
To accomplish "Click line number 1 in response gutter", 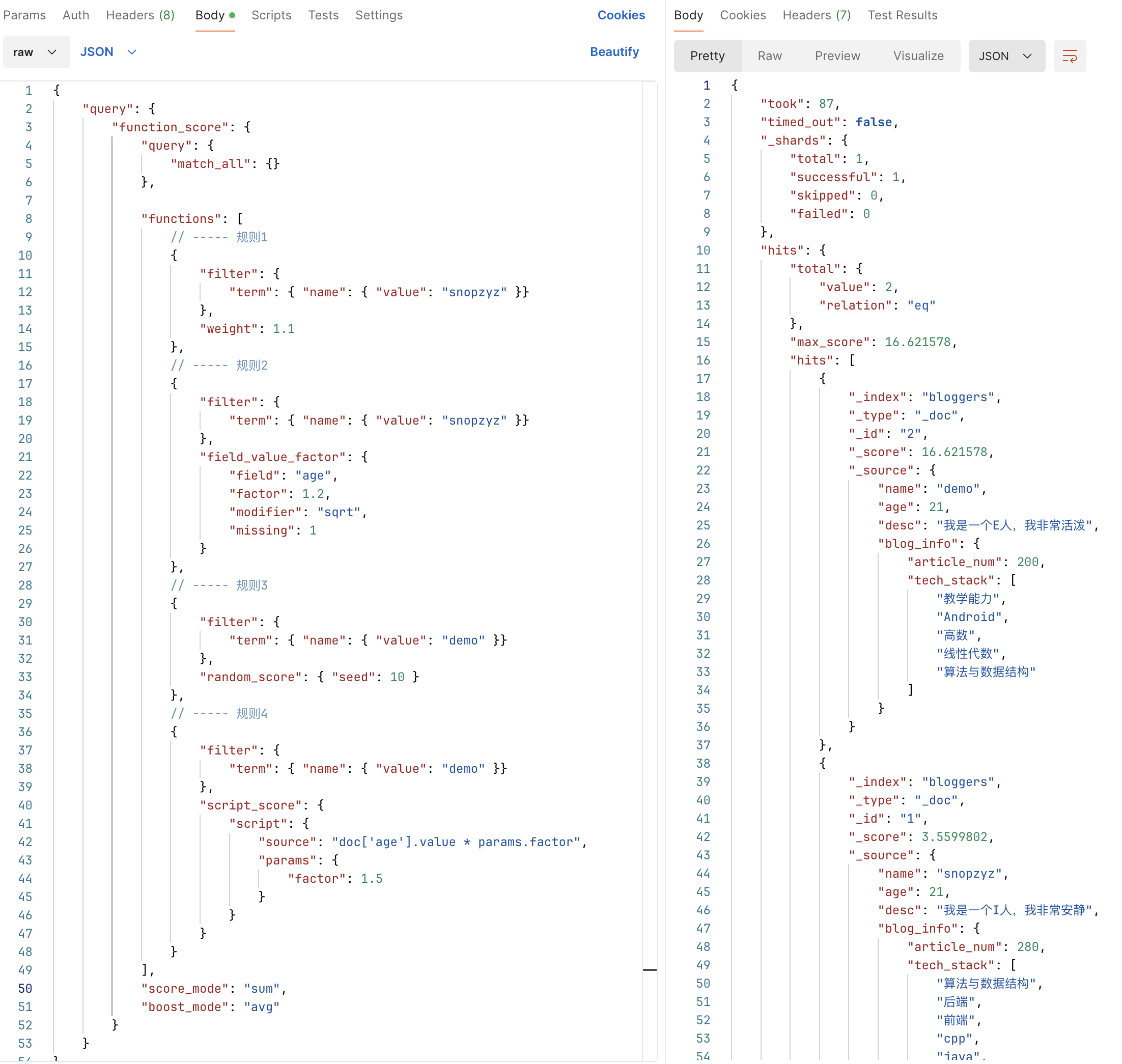I will 706,86.
